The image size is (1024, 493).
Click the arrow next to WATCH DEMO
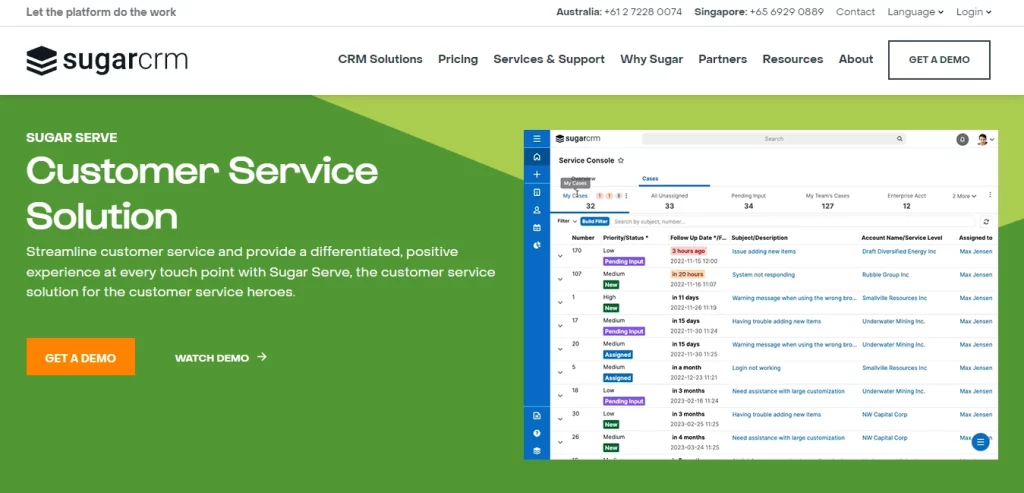[262, 357]
